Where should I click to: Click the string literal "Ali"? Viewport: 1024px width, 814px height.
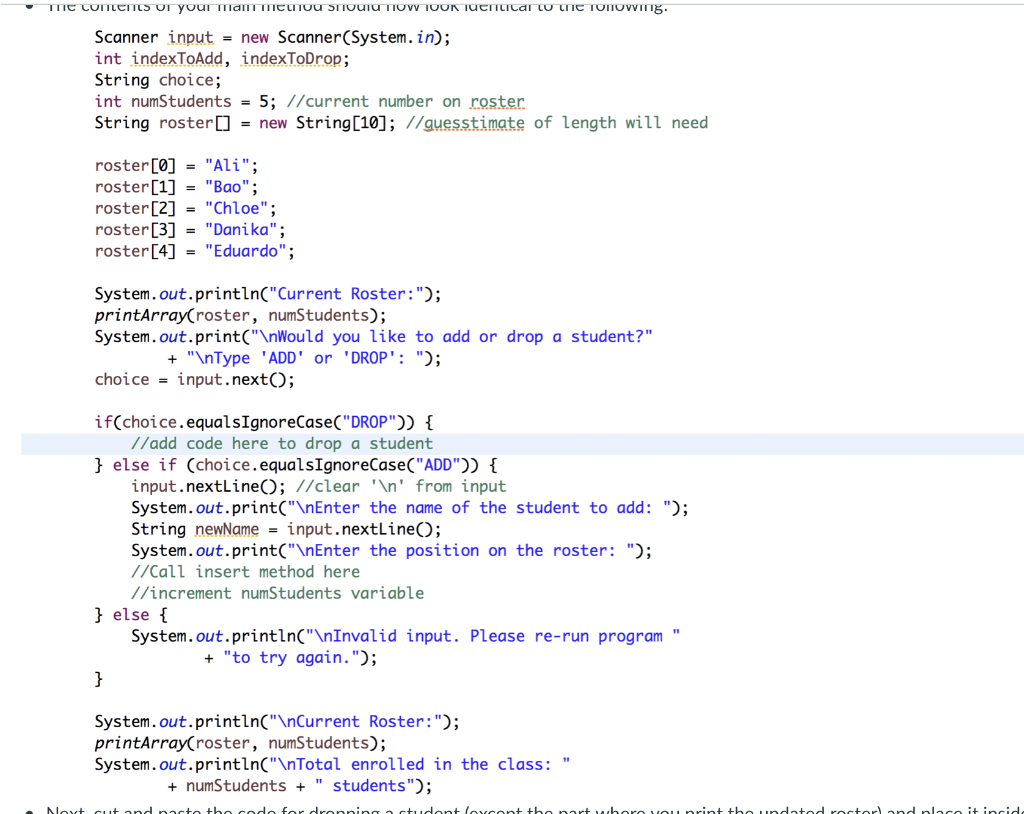[x=227, y=165]
